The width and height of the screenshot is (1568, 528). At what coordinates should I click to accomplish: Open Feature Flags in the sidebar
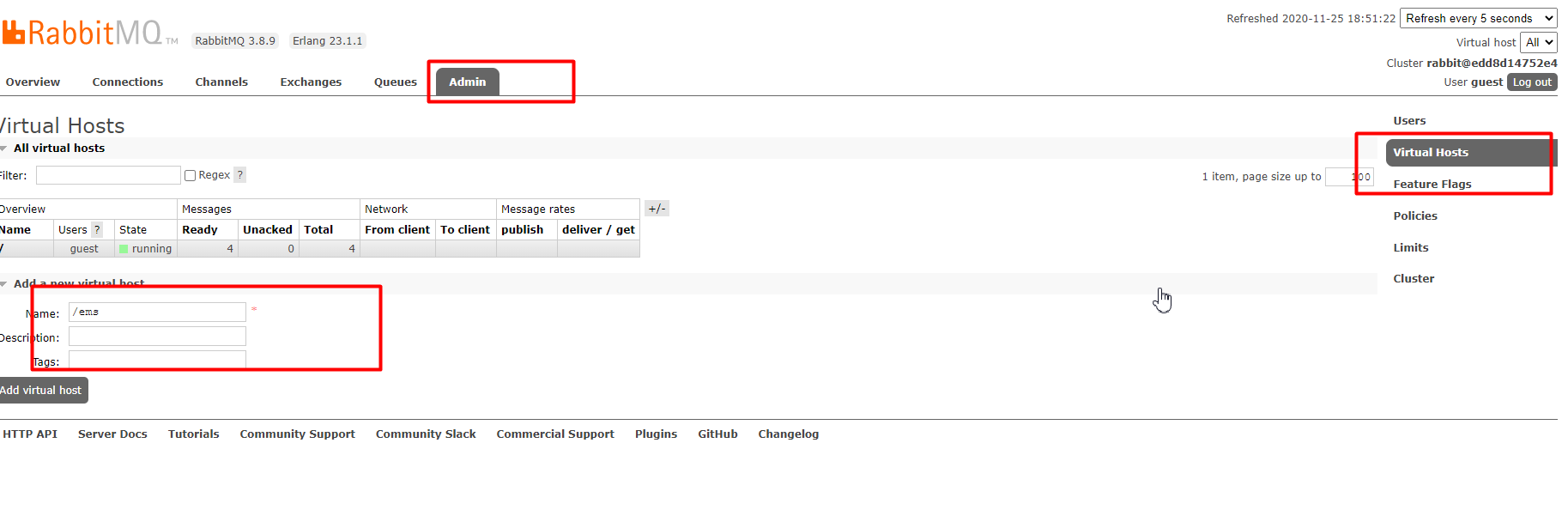click(1432, 185)
